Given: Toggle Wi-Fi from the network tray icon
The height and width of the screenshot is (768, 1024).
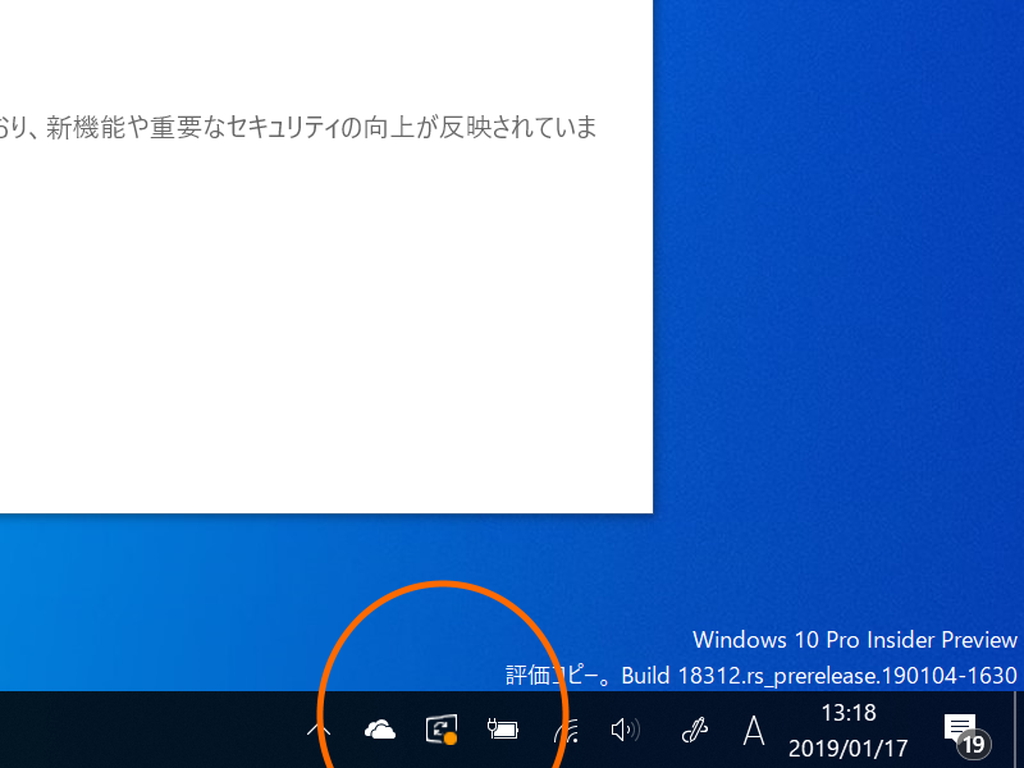Looking at the screenshot, I should 565,731.
